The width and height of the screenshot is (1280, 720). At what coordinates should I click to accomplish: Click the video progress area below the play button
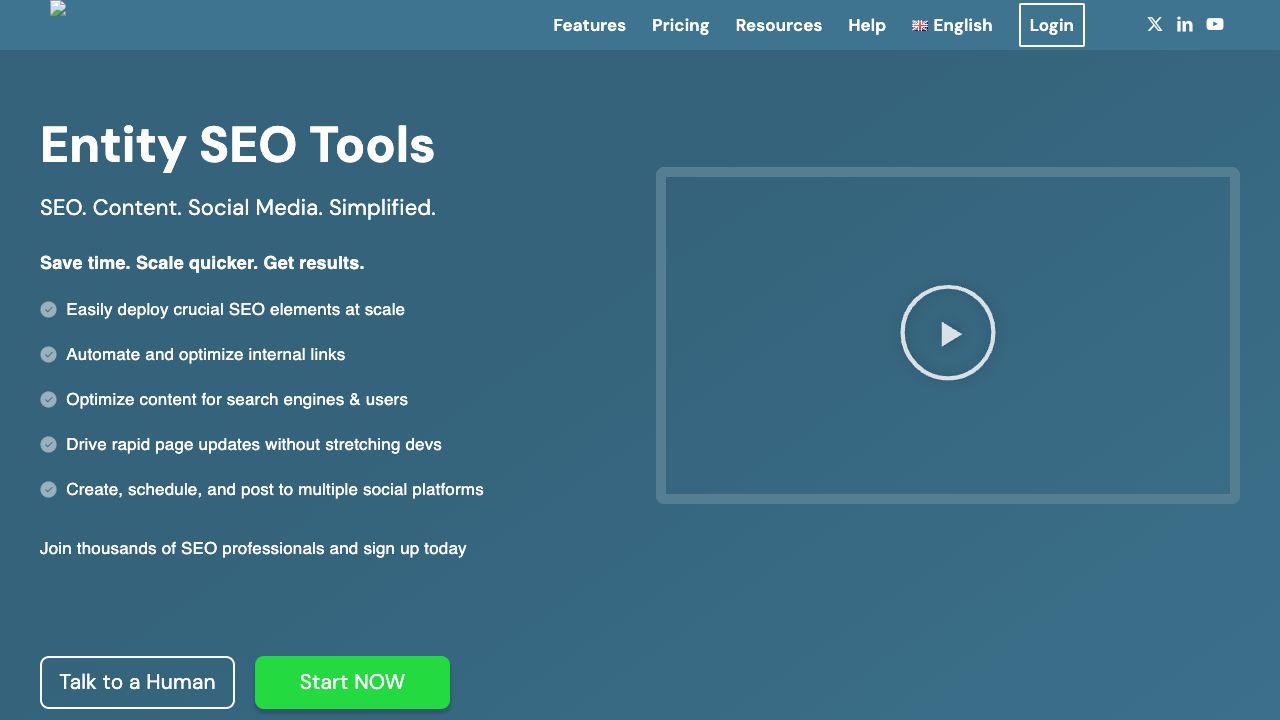(947, 470)
